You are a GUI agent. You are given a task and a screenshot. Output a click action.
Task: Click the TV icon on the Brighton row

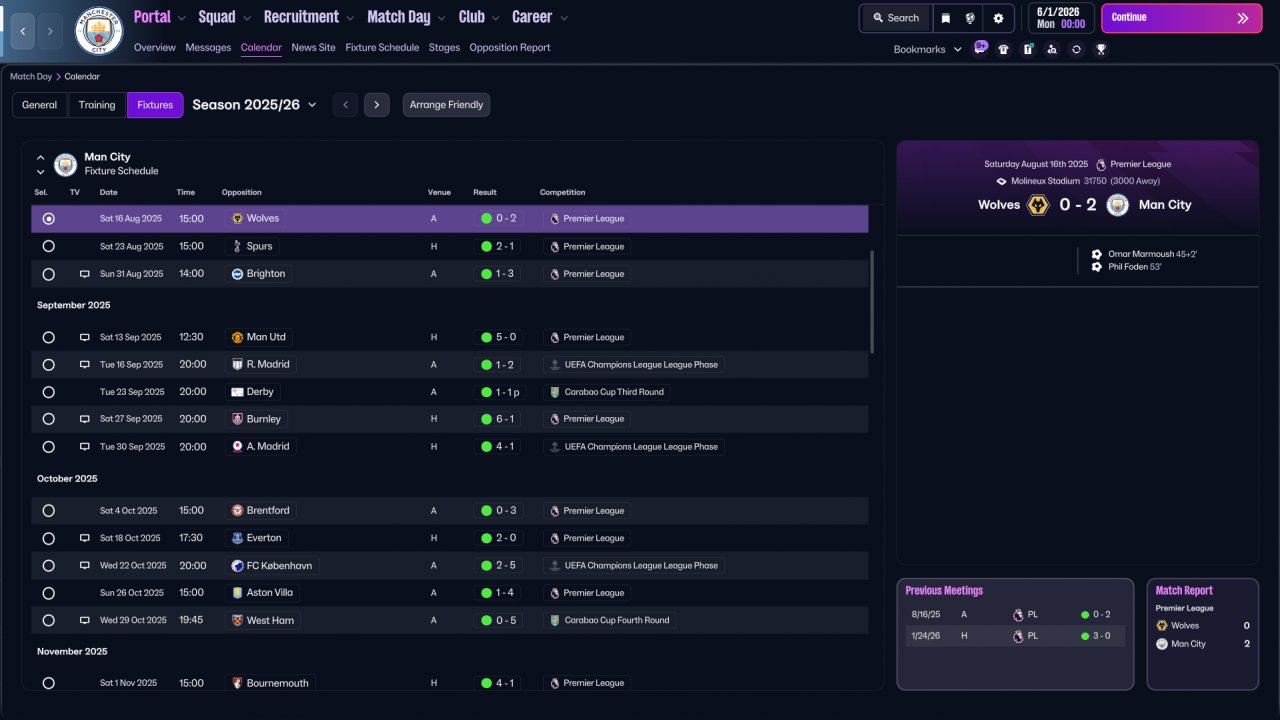(x=85, y=274)
